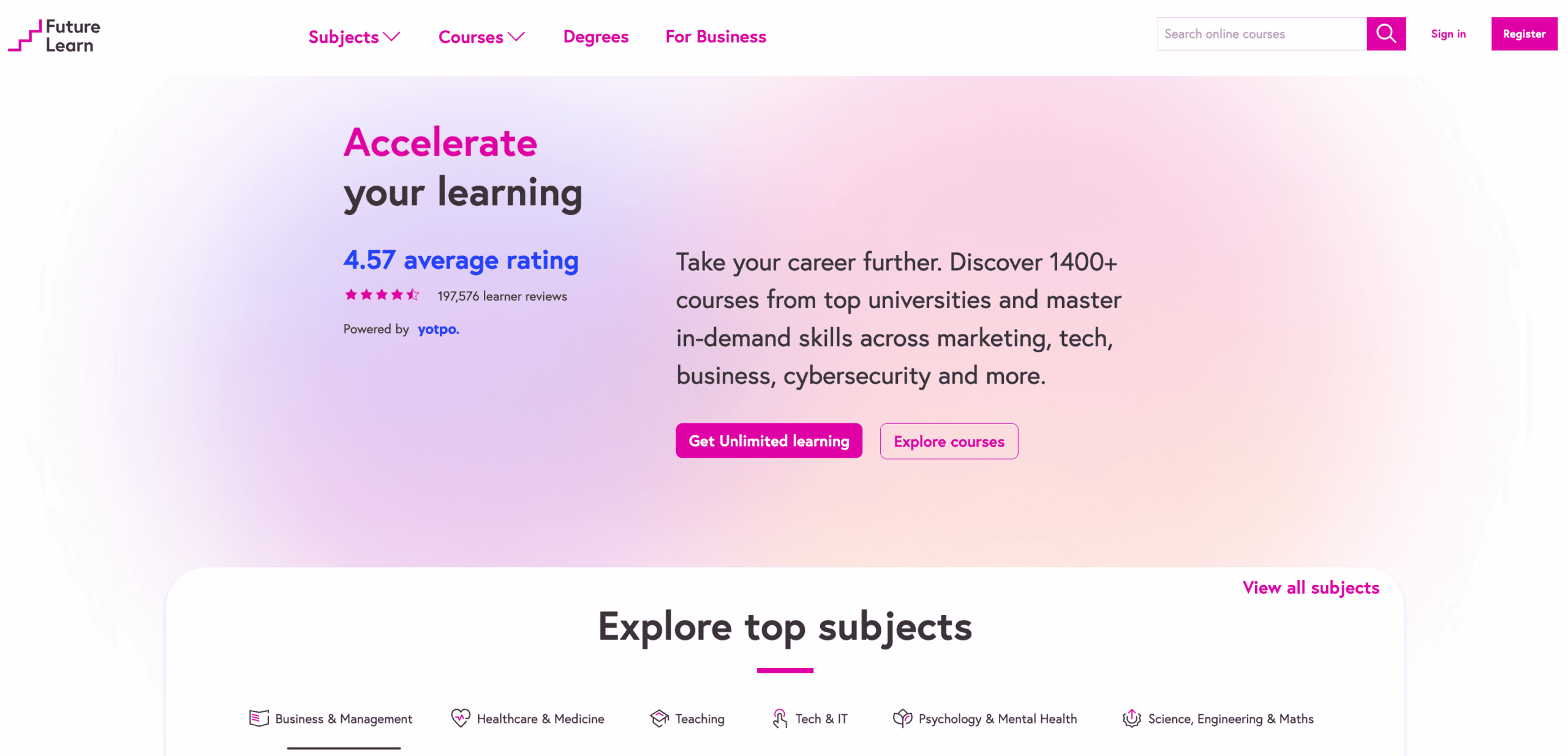Open the Degrees menu item
This screenshot has height=756, width=1568.
[595, 37]
